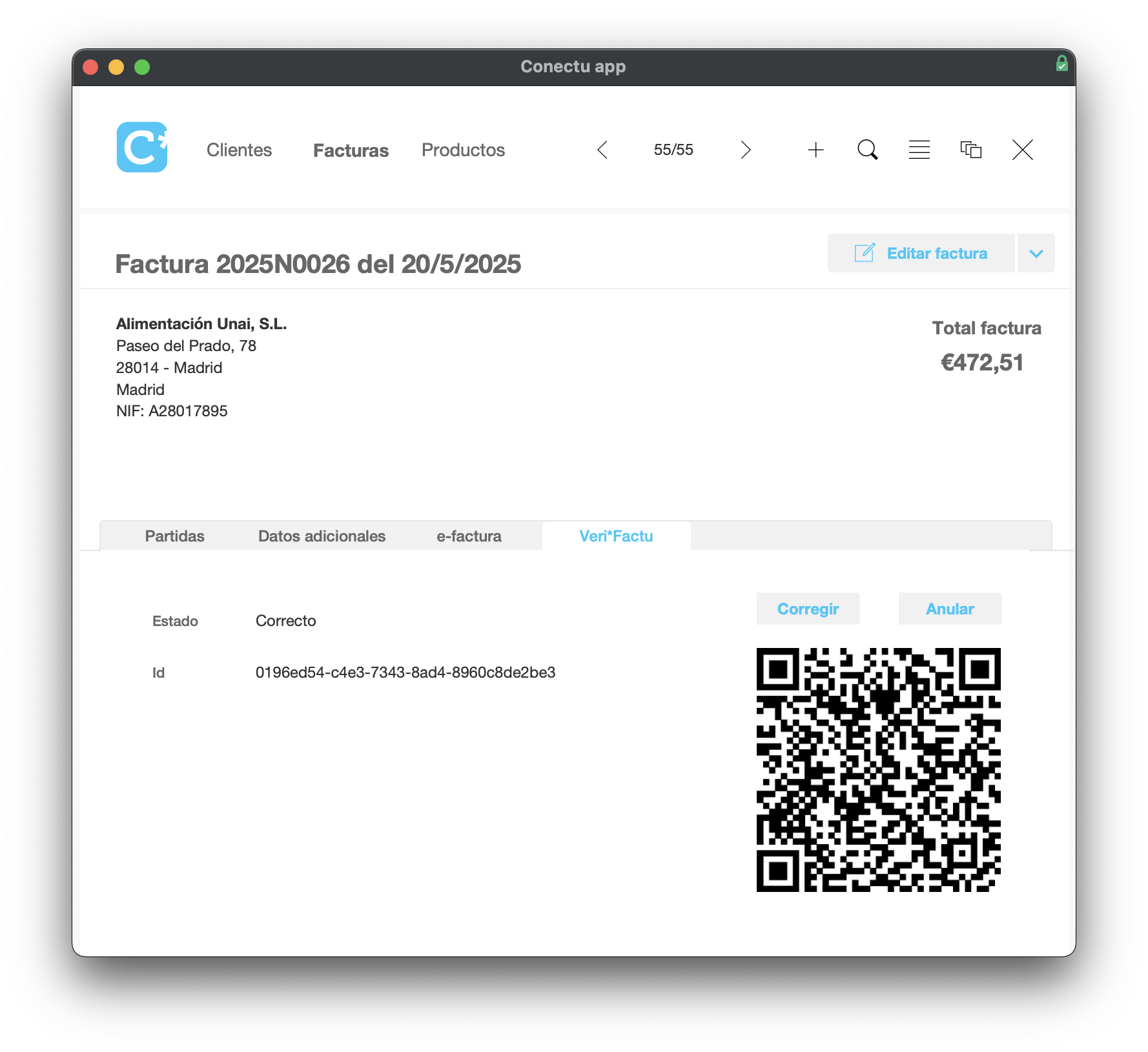Click Estado value Correcto

pos(285,621)
